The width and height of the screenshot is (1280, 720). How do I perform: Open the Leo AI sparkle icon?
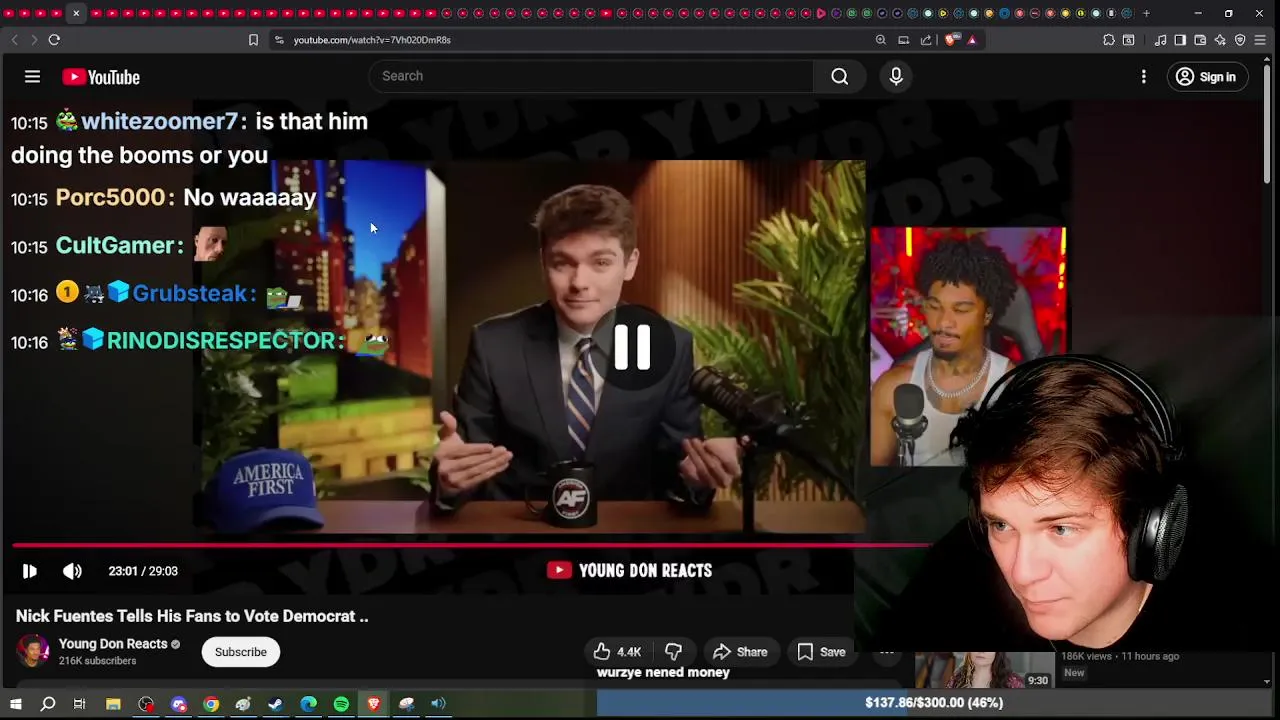point(1220,40)
